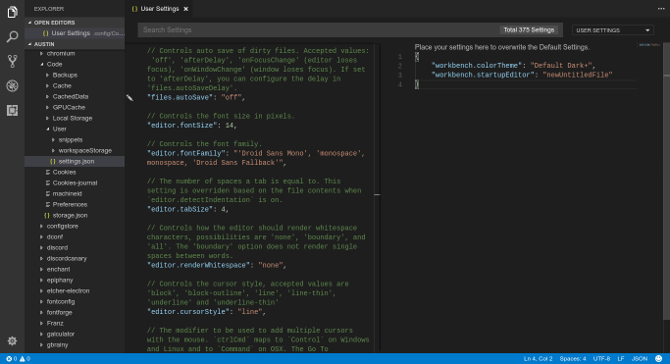This screenshot has width=670, height=364.
Task: Open User Settings entry under Open Editors
Action: point(75,33)
